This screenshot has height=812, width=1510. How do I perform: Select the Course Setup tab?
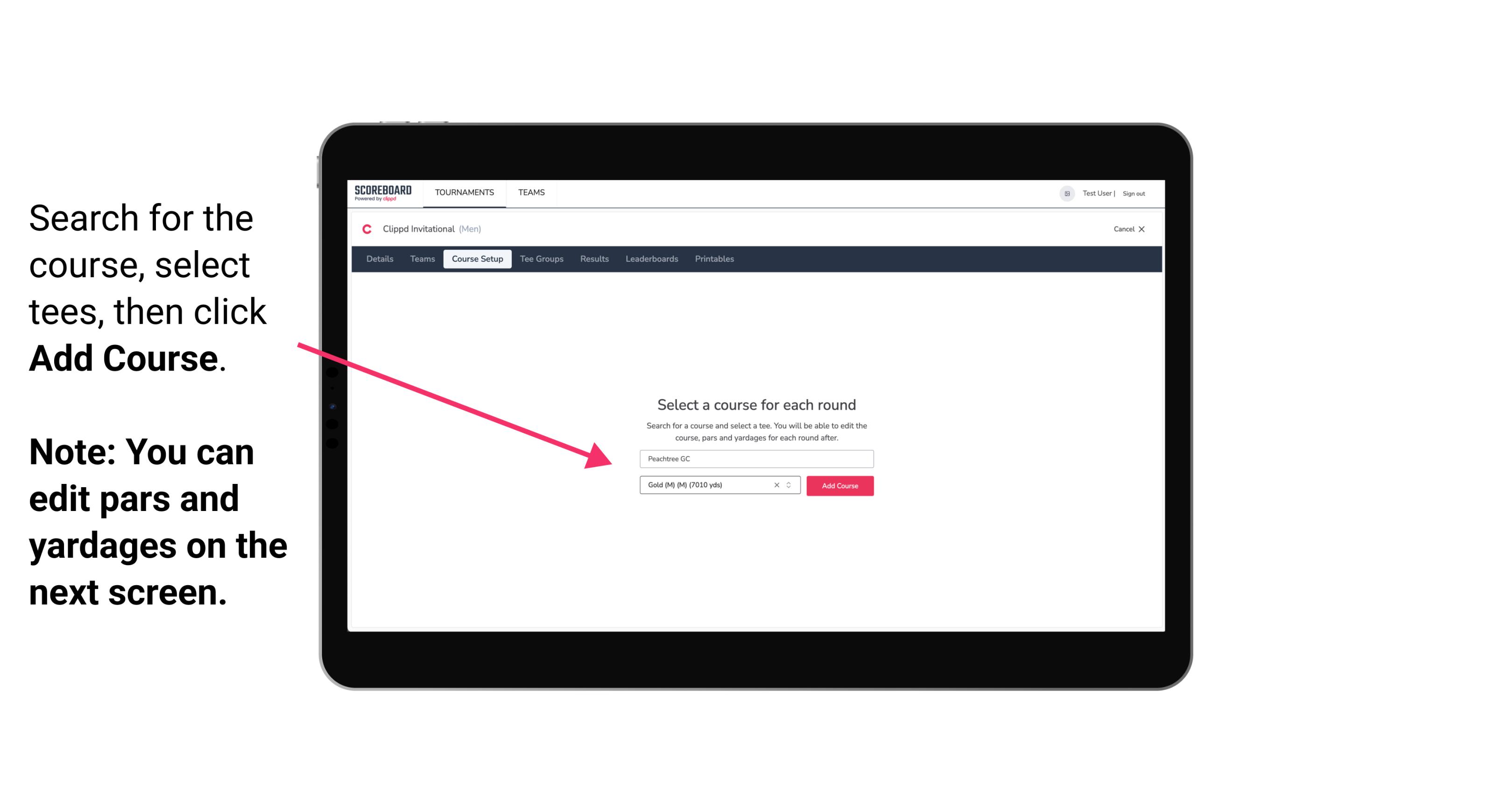(477, 259)
